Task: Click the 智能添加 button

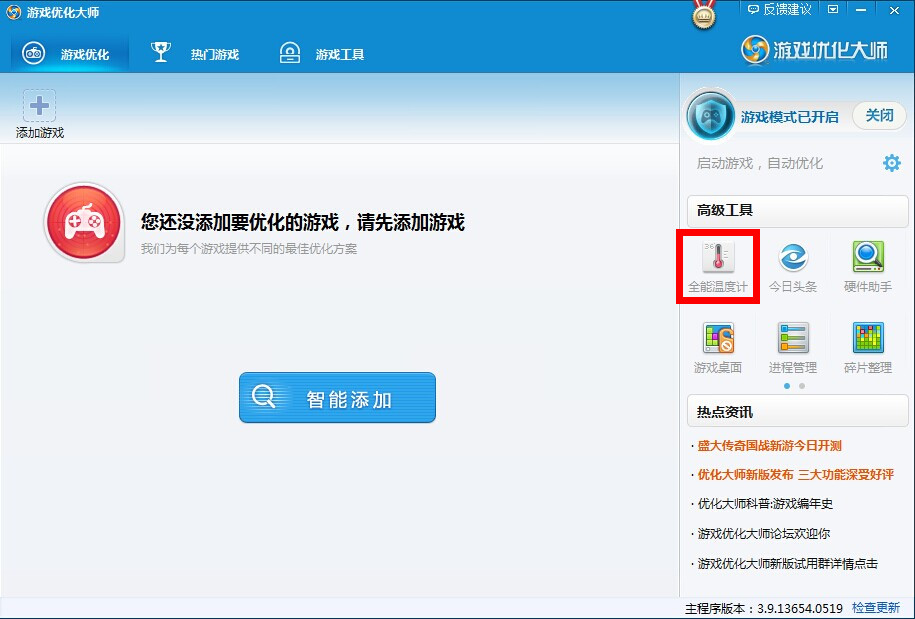Action: [337, 397]
